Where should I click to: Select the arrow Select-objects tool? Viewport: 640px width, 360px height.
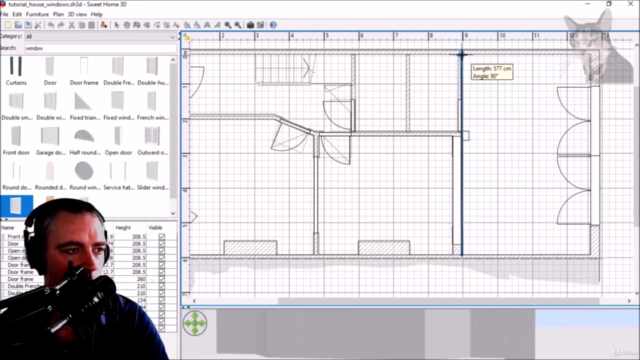click(x=117, y=25)
